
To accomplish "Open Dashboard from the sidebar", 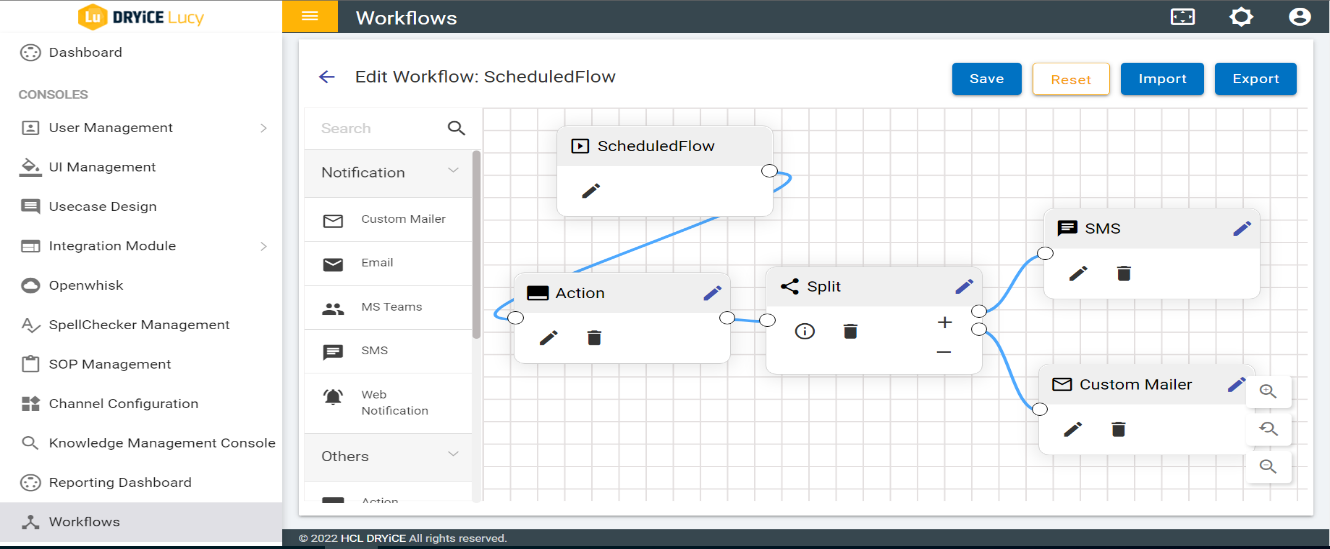I will click(x=141, y=52).
